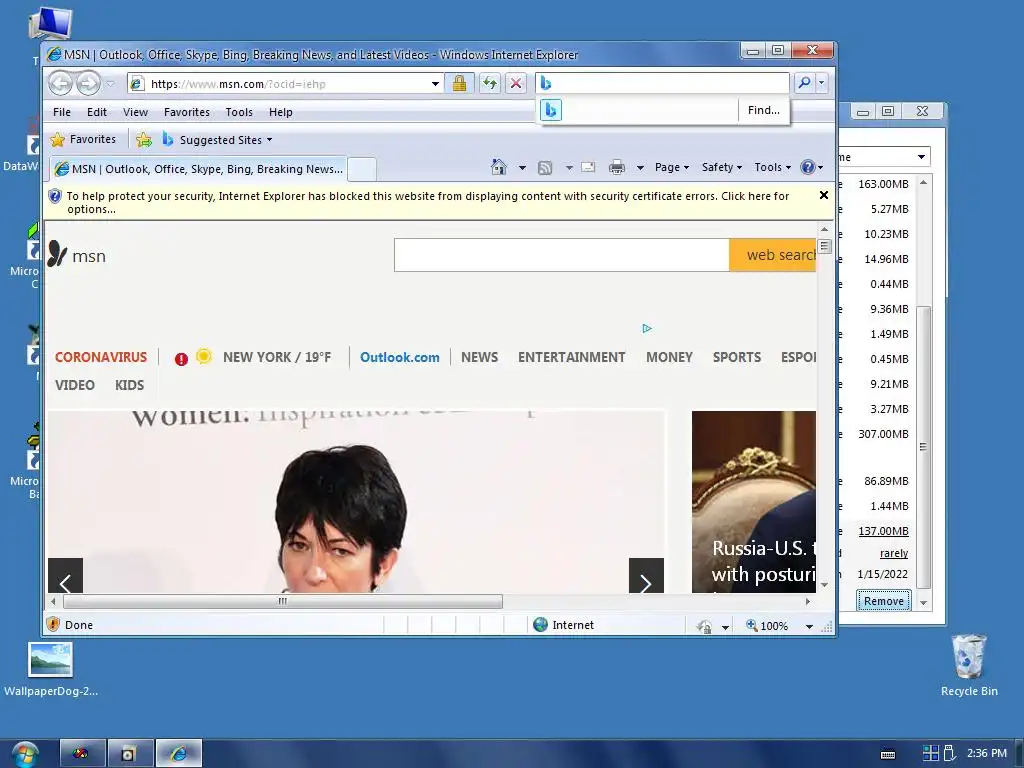This screenshot has width=1024, height=768.
Task: Open the File menu
Action: point(62,112)
